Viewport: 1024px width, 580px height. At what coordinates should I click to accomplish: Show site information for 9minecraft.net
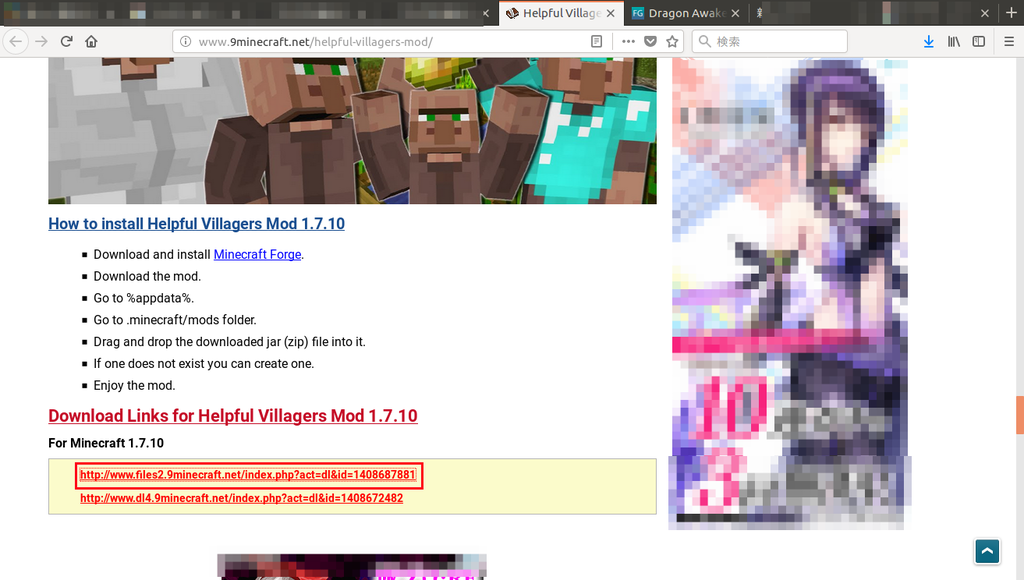185,41
